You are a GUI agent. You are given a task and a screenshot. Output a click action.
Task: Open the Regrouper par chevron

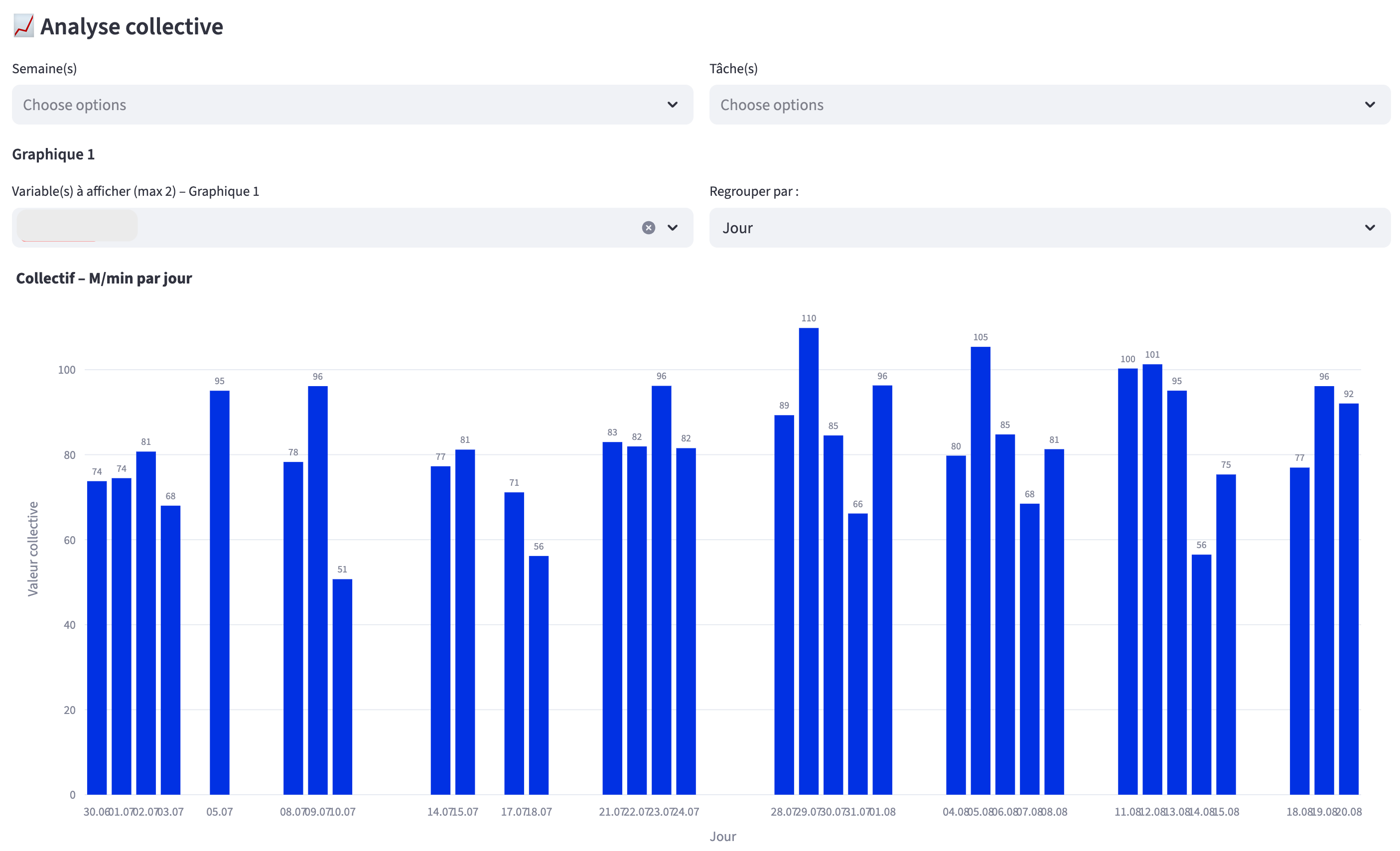coord(1370,228)
